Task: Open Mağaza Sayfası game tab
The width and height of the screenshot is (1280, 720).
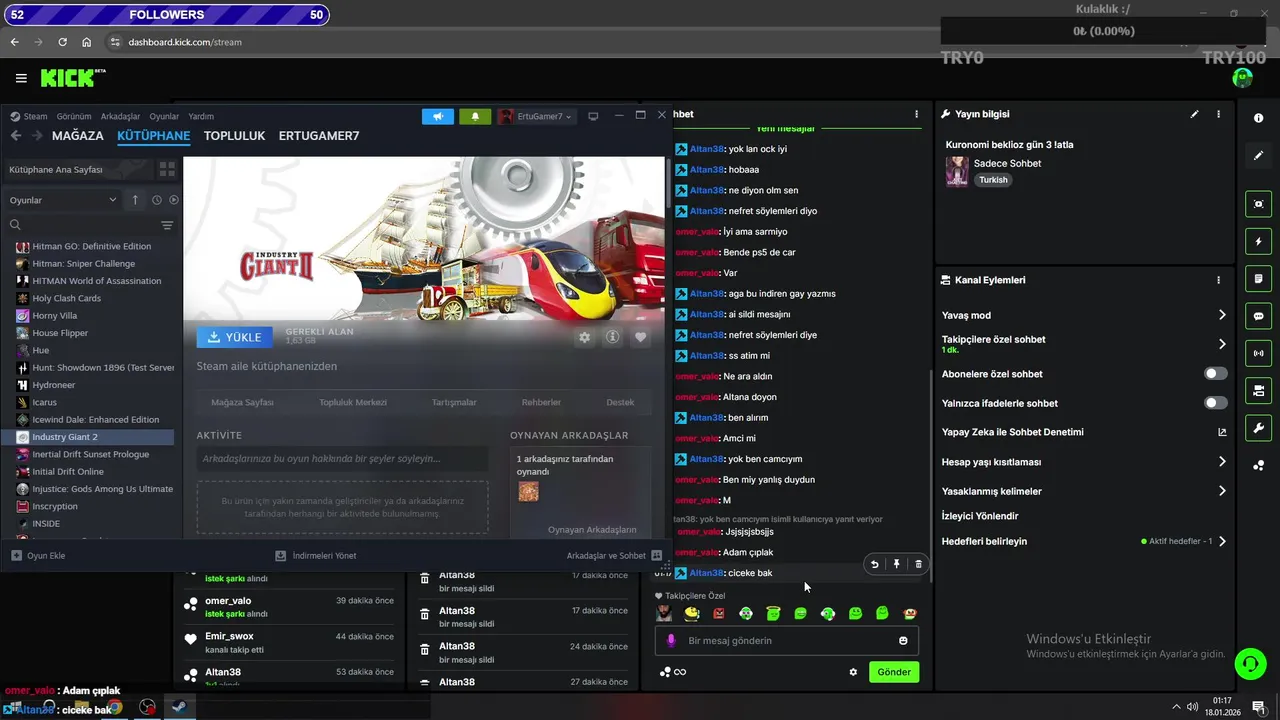Action: [x=242, y=402]
